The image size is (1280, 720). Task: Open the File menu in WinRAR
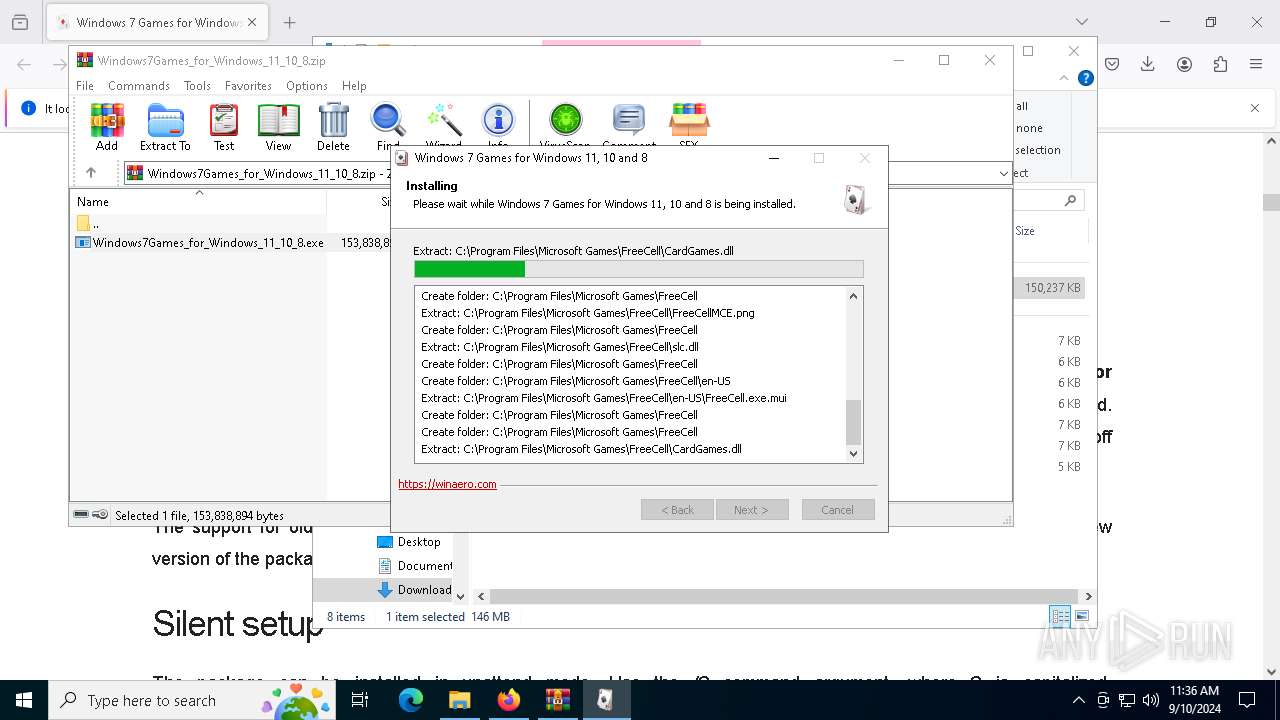pos(85,86)
